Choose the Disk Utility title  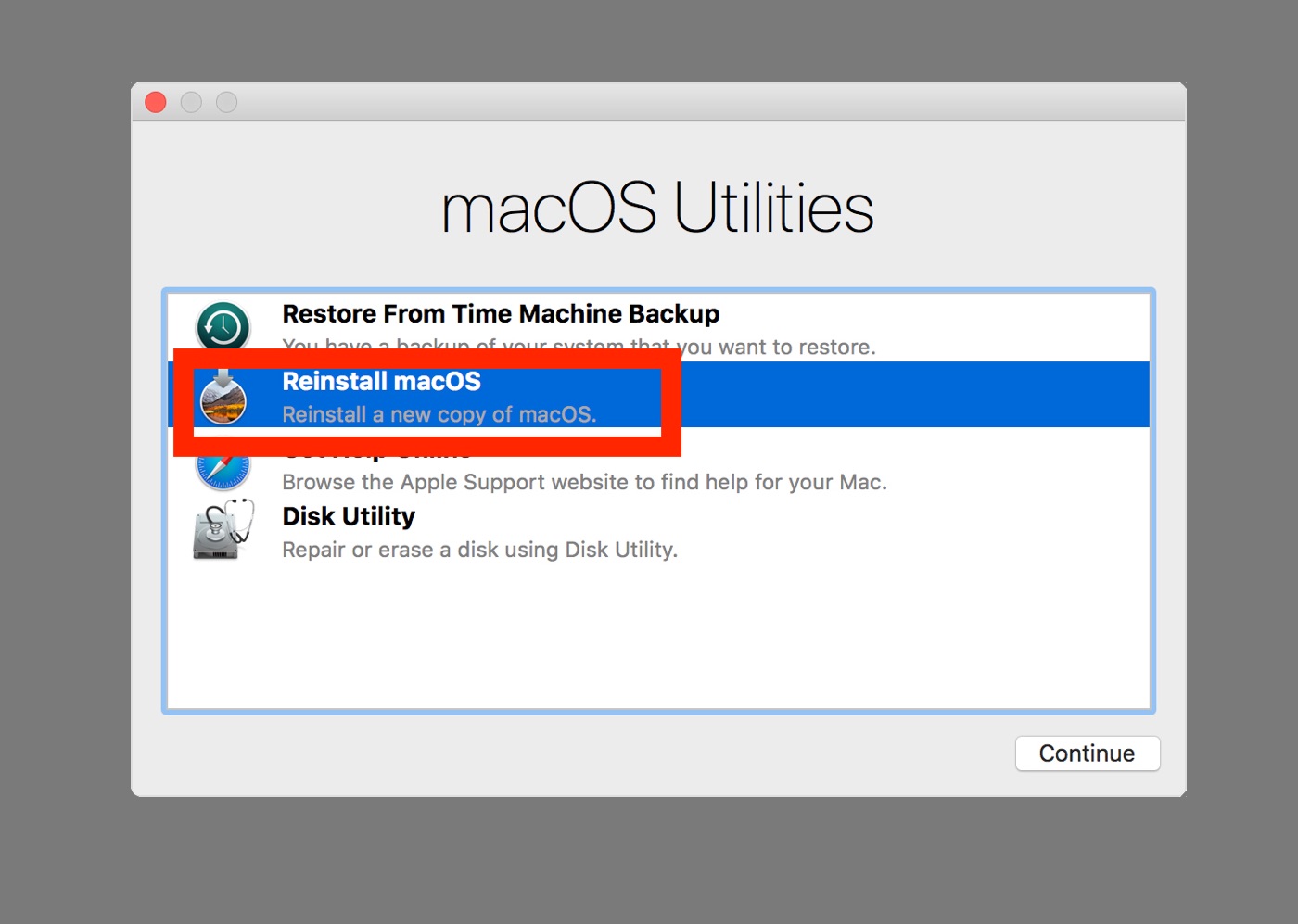click(x=349, y=516)
